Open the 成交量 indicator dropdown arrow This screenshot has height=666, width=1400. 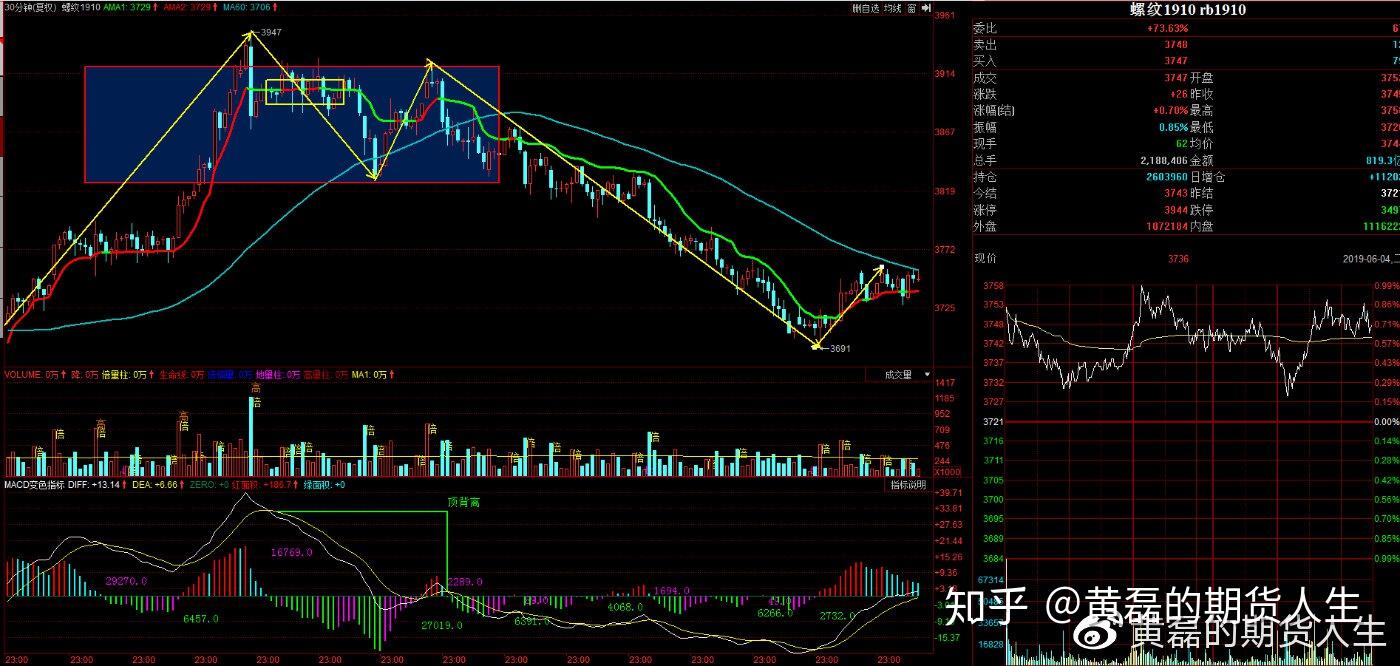tap(927, 374)
